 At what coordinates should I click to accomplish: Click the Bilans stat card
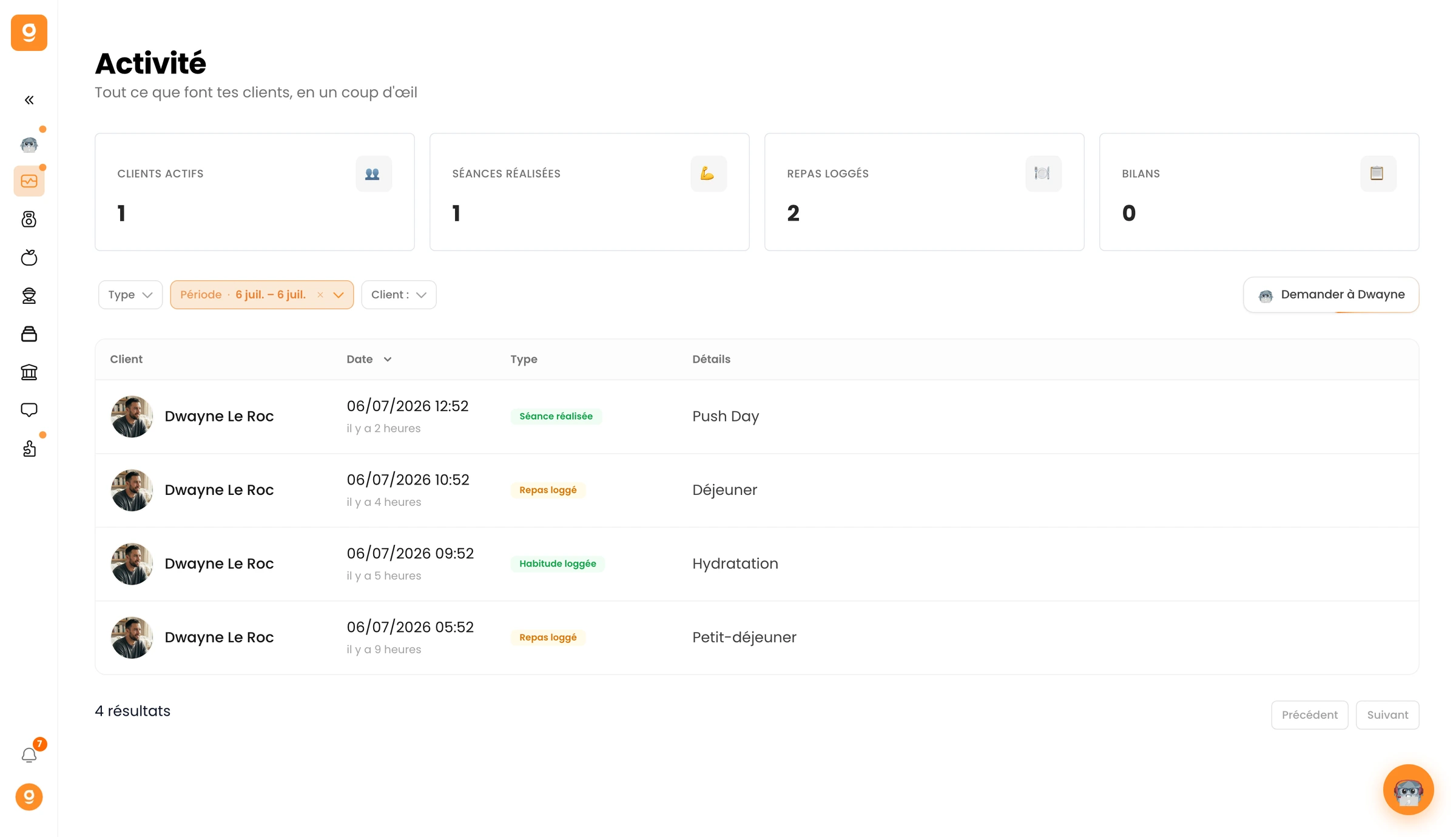(x=1259, y=192)
